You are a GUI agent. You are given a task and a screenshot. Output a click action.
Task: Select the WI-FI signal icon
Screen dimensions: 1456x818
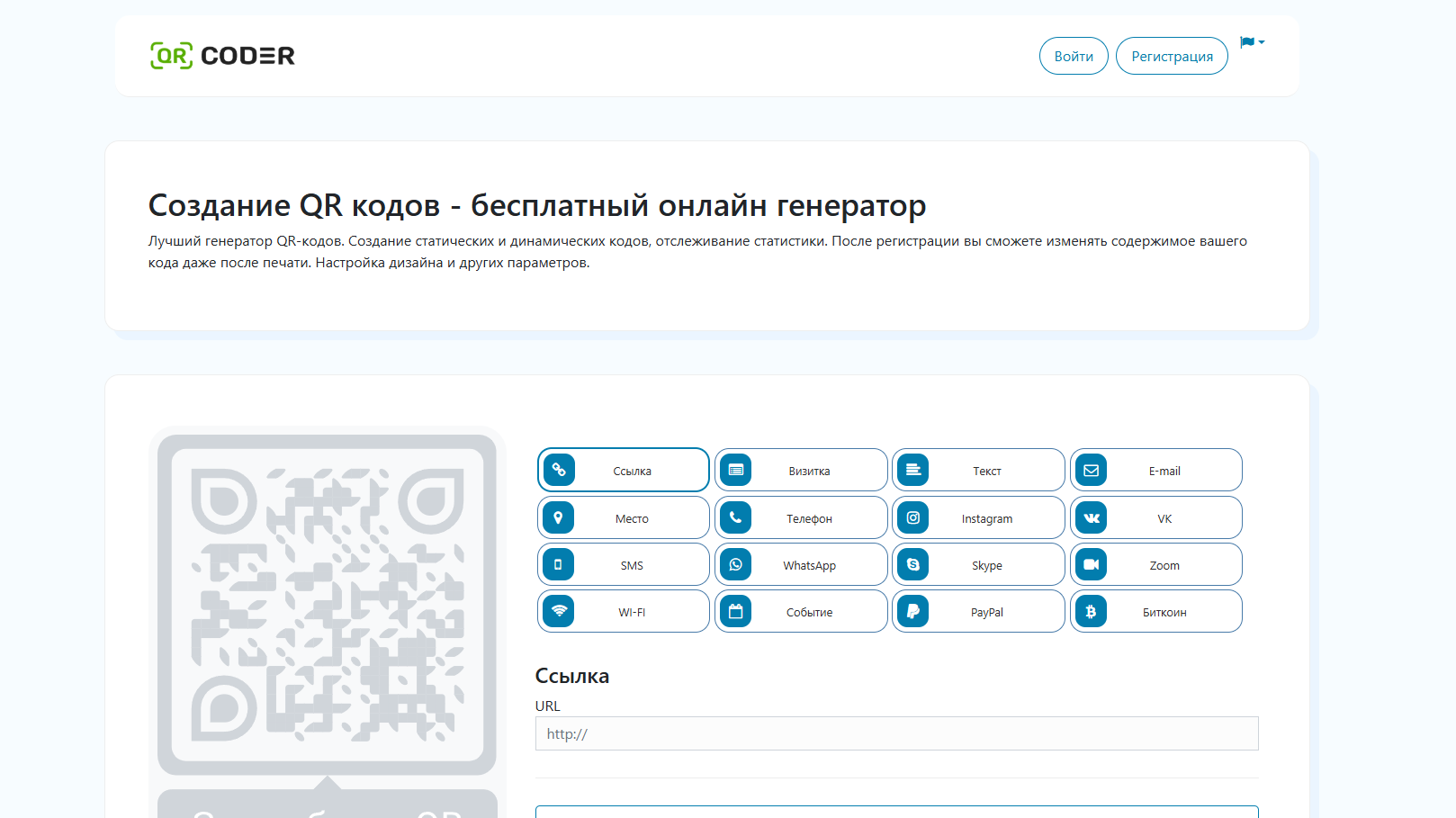pos(559,611)
